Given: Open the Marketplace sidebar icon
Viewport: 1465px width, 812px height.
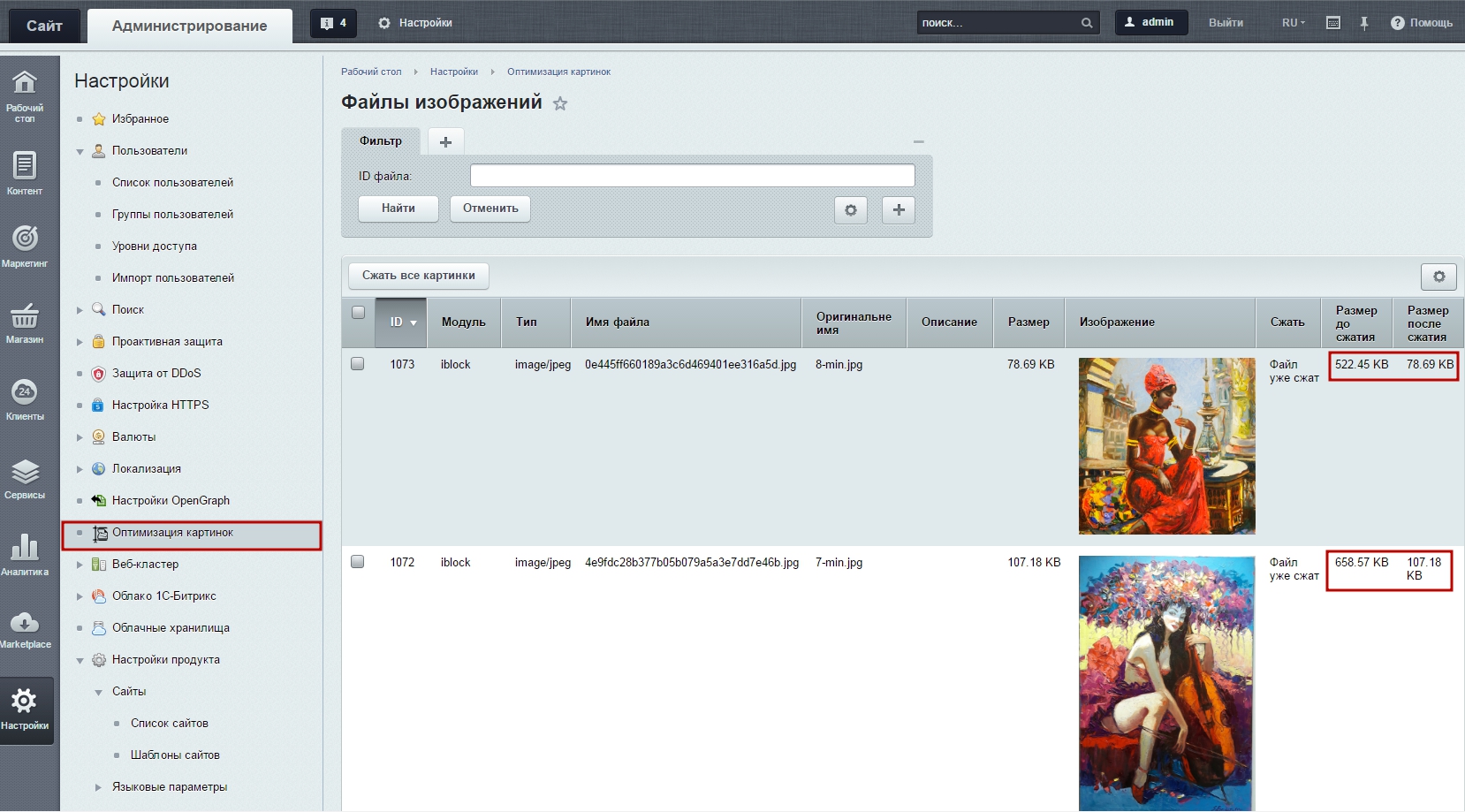Looking at the screenshot, I should click(x=25, y=624).
